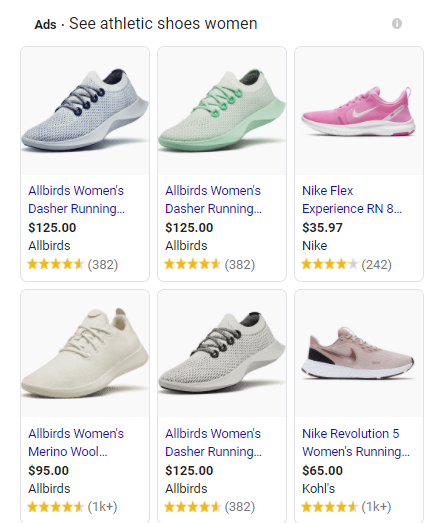Click the $95.00 Merino Wool price

pyautogui.click(x=48, y=470)
